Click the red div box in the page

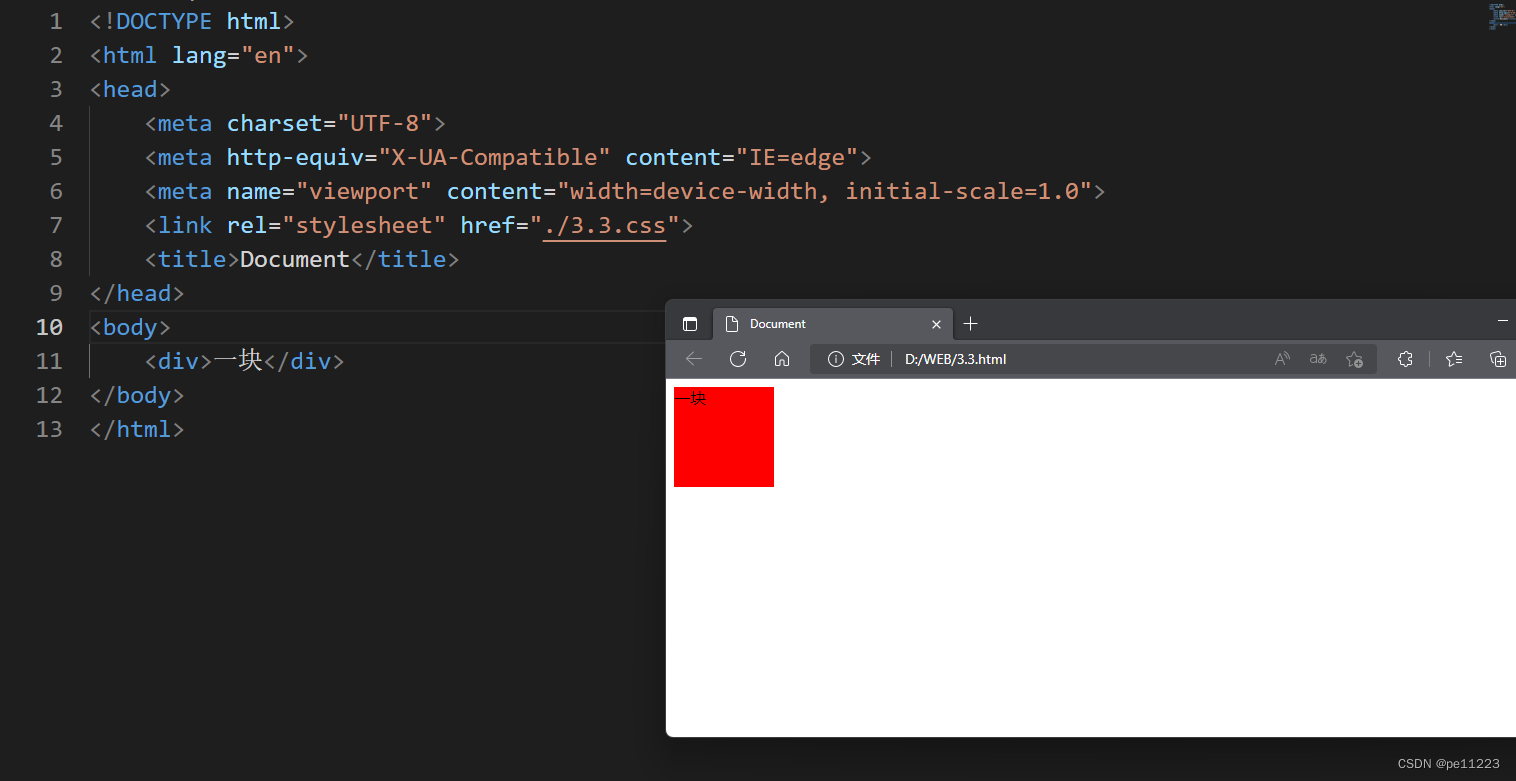point(724,437)
